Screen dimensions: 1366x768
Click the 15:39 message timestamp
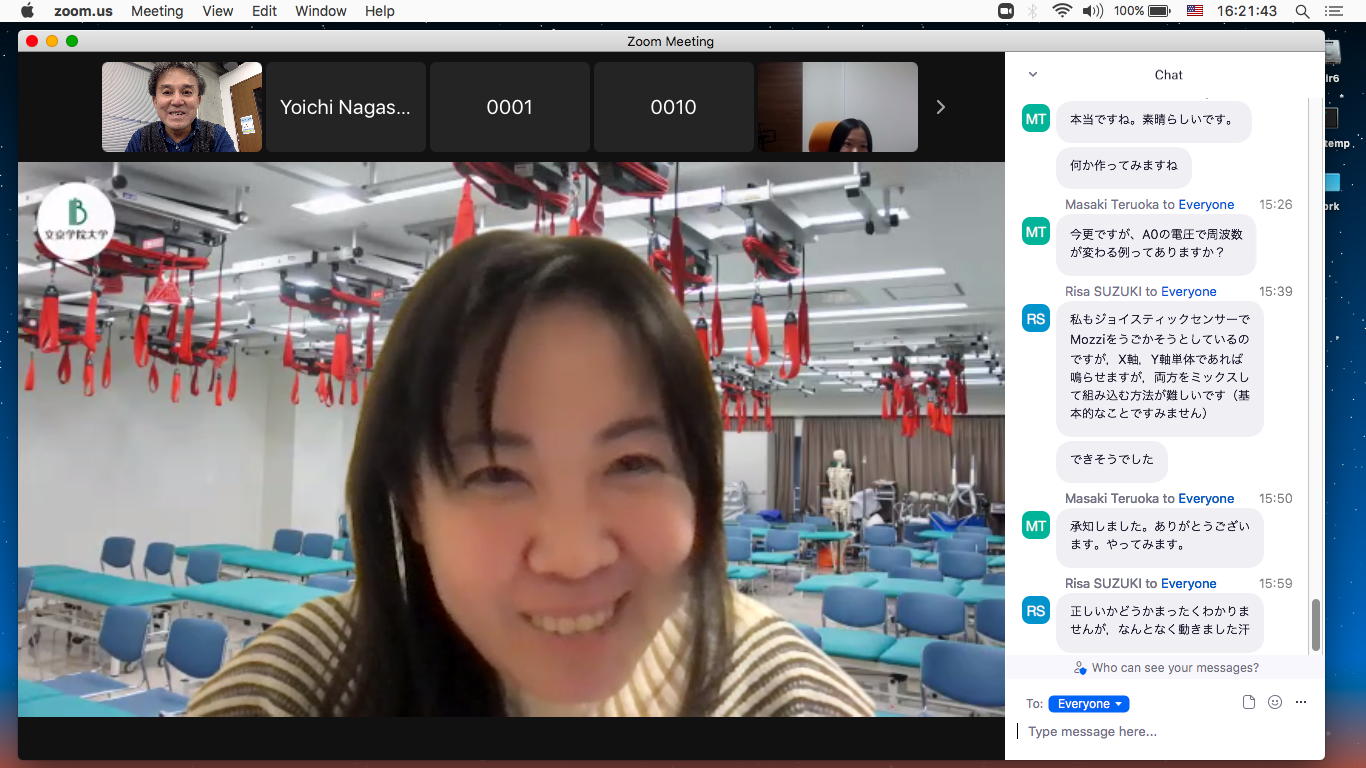[1276, 292]
